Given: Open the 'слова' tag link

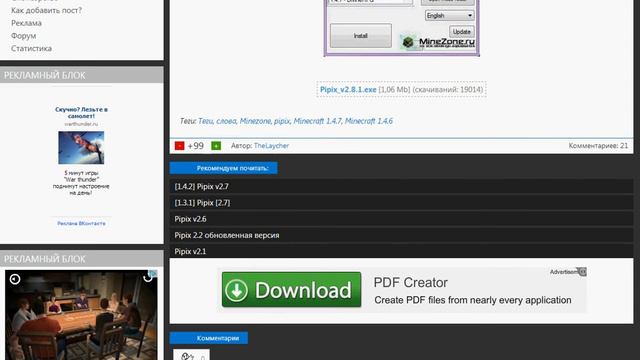Looking at the screenshot, I should 226,121.
